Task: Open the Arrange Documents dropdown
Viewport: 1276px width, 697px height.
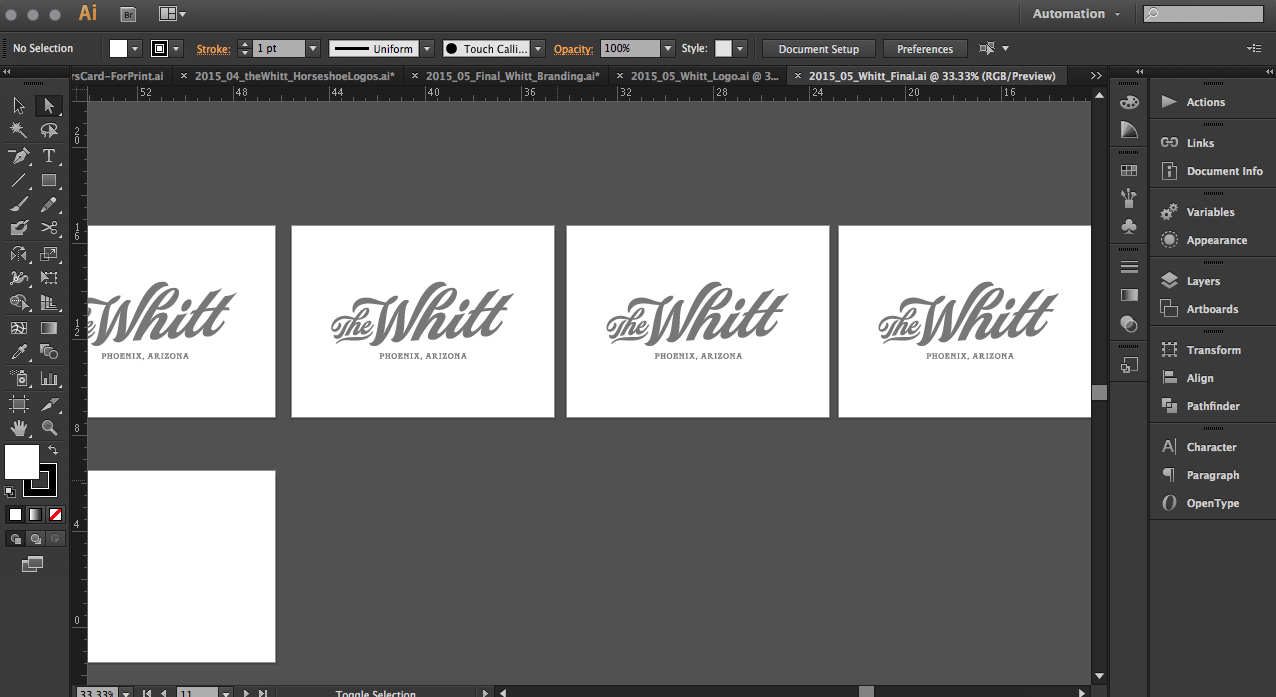Action: click(x=172, y=14)
